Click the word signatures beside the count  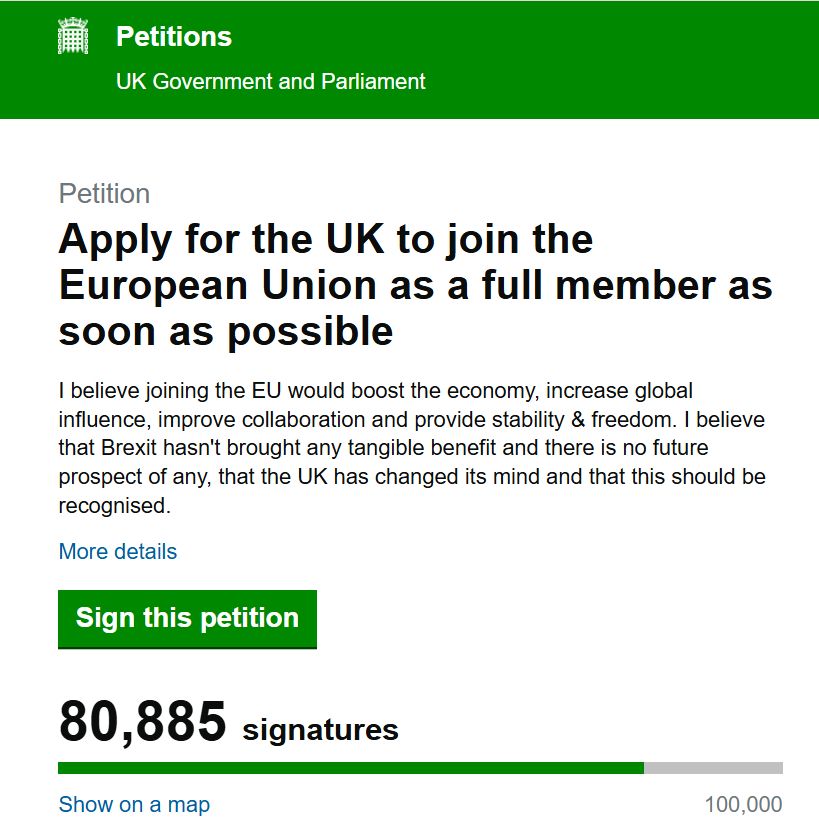pos(320,730)
